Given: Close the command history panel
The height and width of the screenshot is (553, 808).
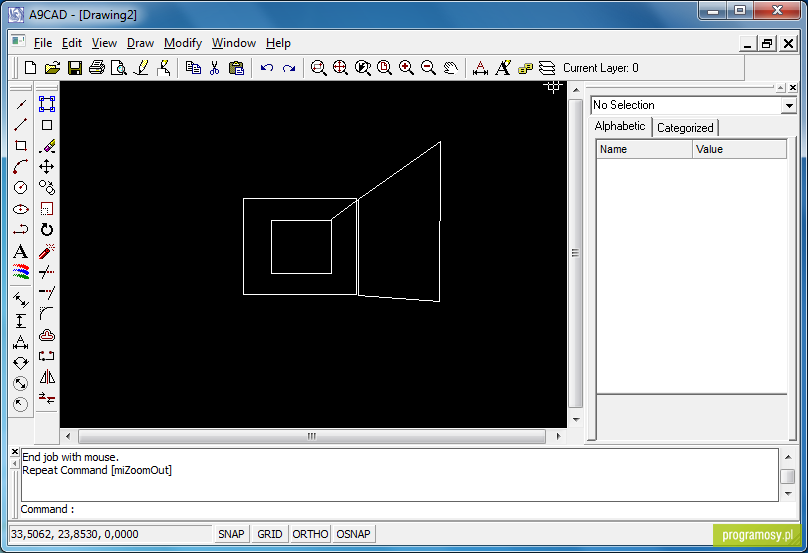Looking at the screenshot, I should pos(15,452).
